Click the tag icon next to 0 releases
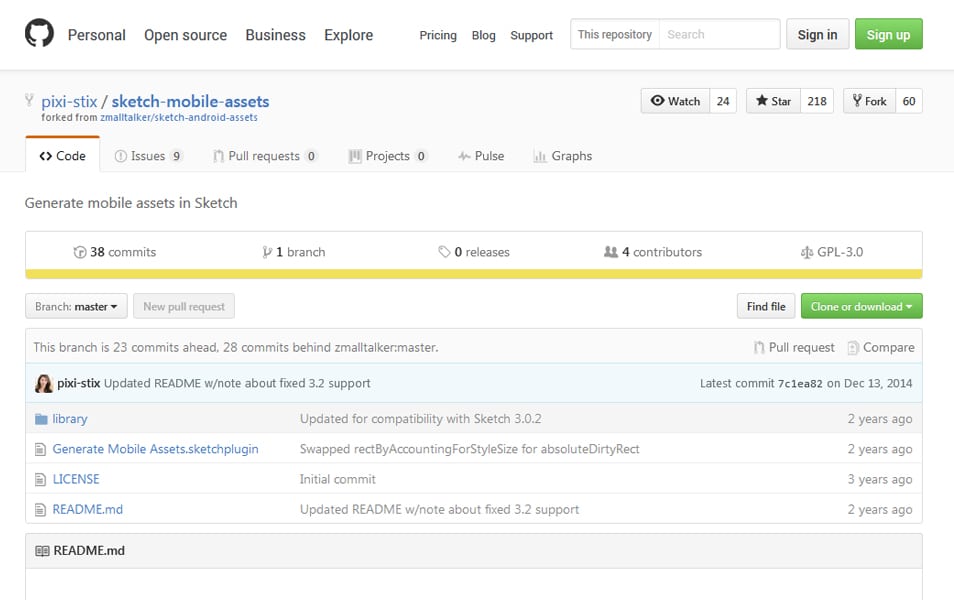This screenshot has width=954, height=600. click(444, 252)
